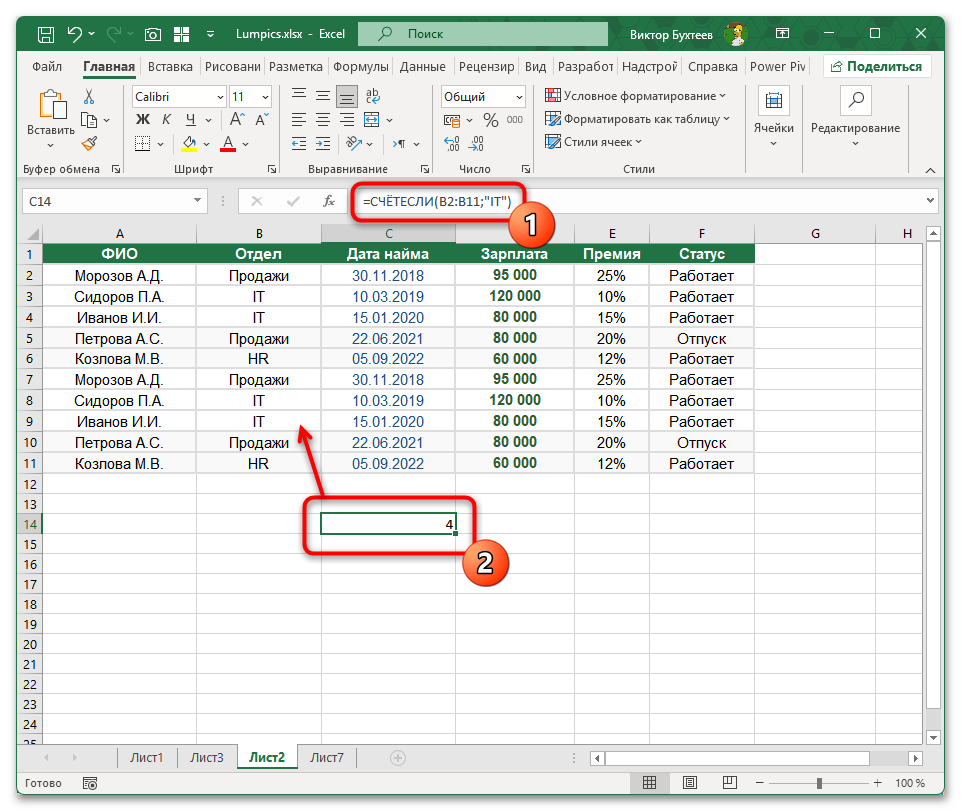Add a new sheet
This screenshot has width=961, height=811.
398,758
